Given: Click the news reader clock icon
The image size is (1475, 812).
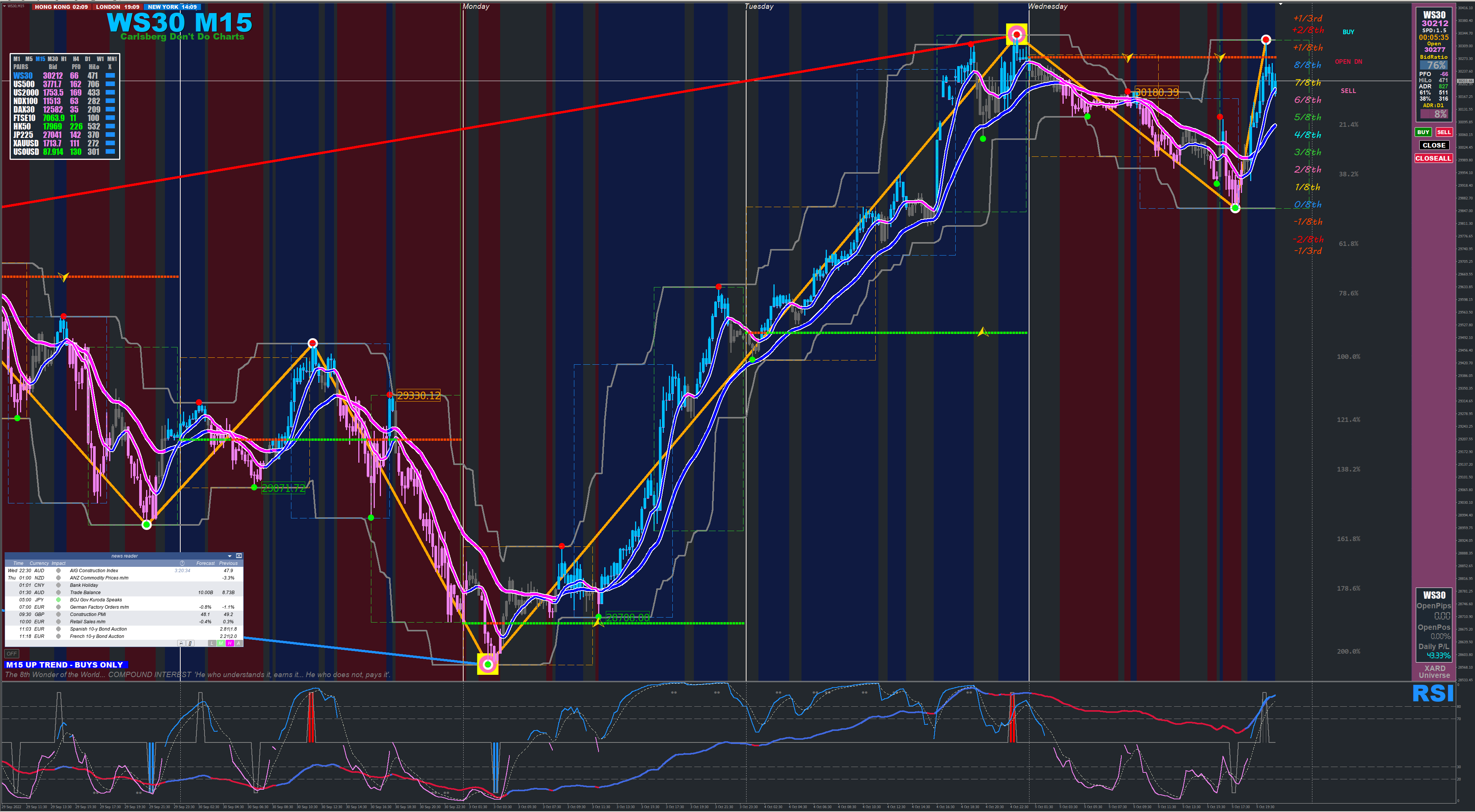Looking at the screenshot, I should 182,563.
